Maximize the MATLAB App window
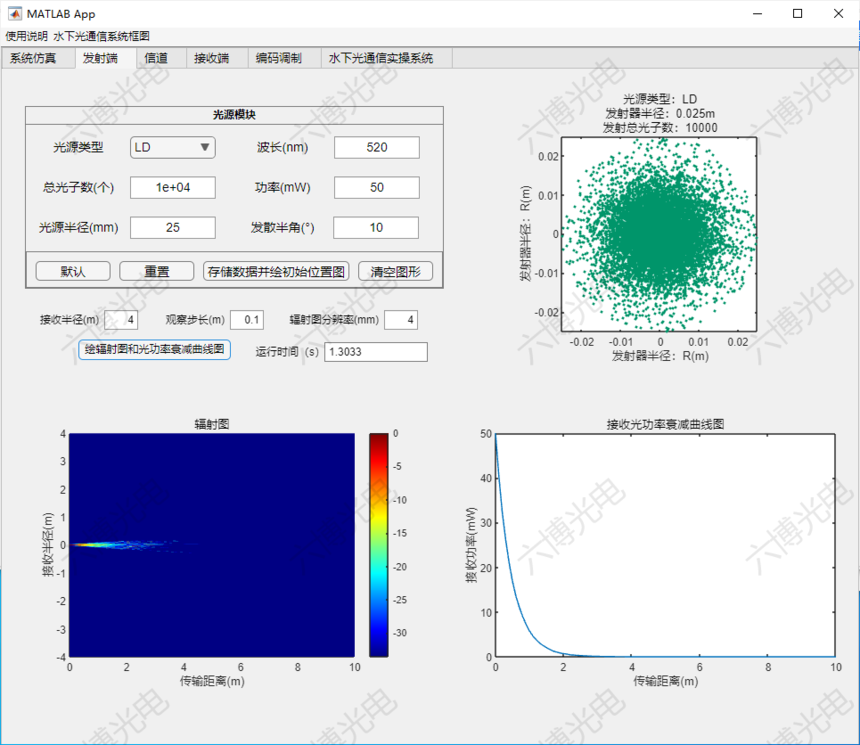 click(x=797, y=14)
